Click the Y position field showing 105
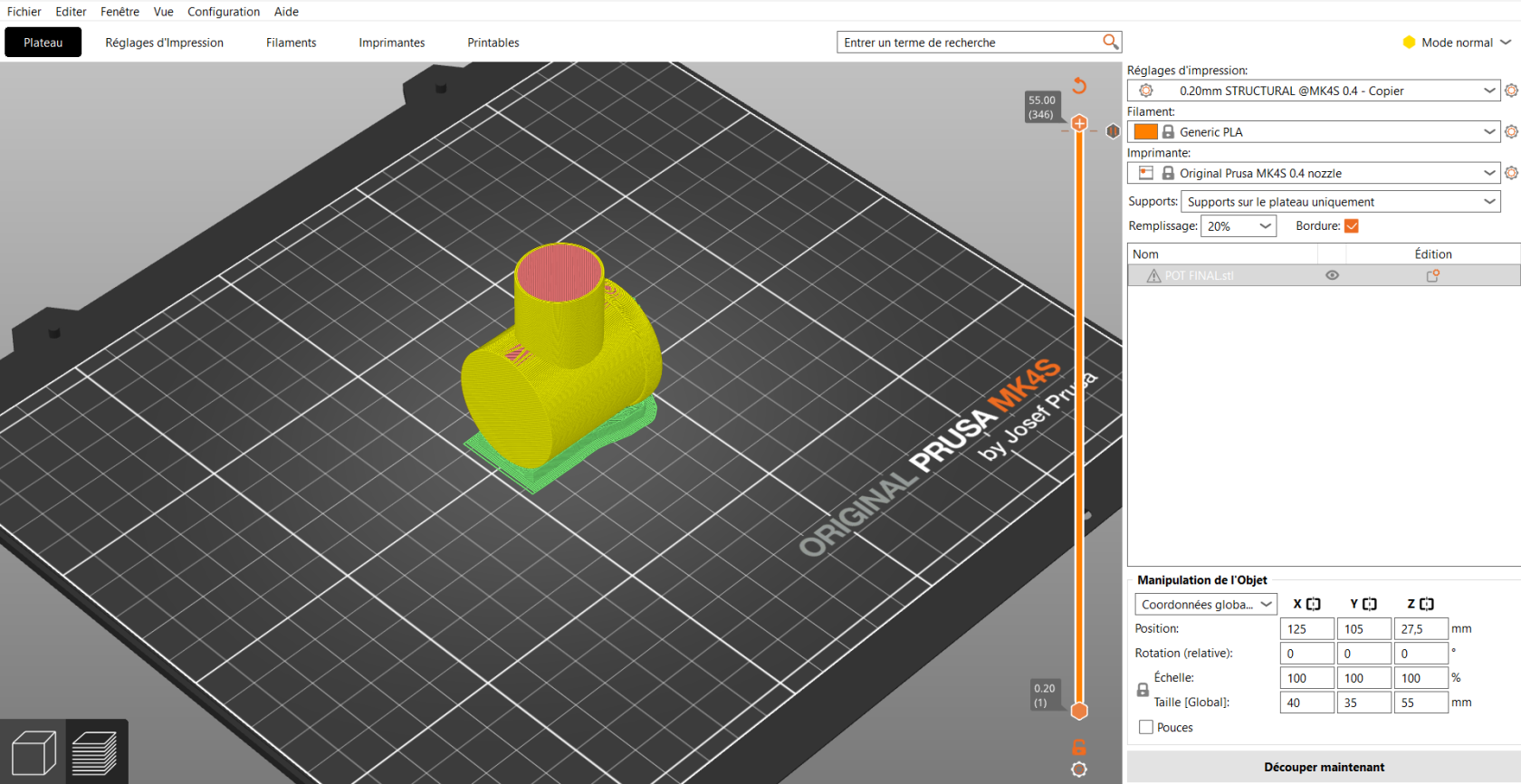Screen dimensions: 1521x784 1364,629
